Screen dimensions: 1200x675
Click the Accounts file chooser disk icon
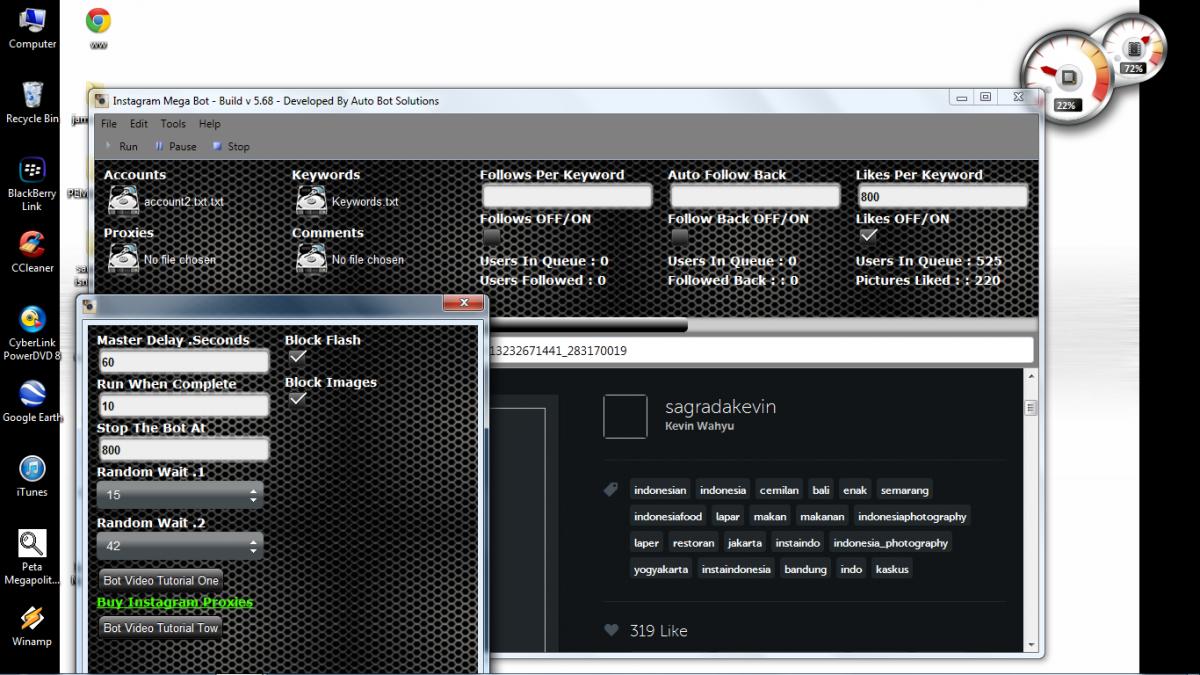(x=122, y=200)
